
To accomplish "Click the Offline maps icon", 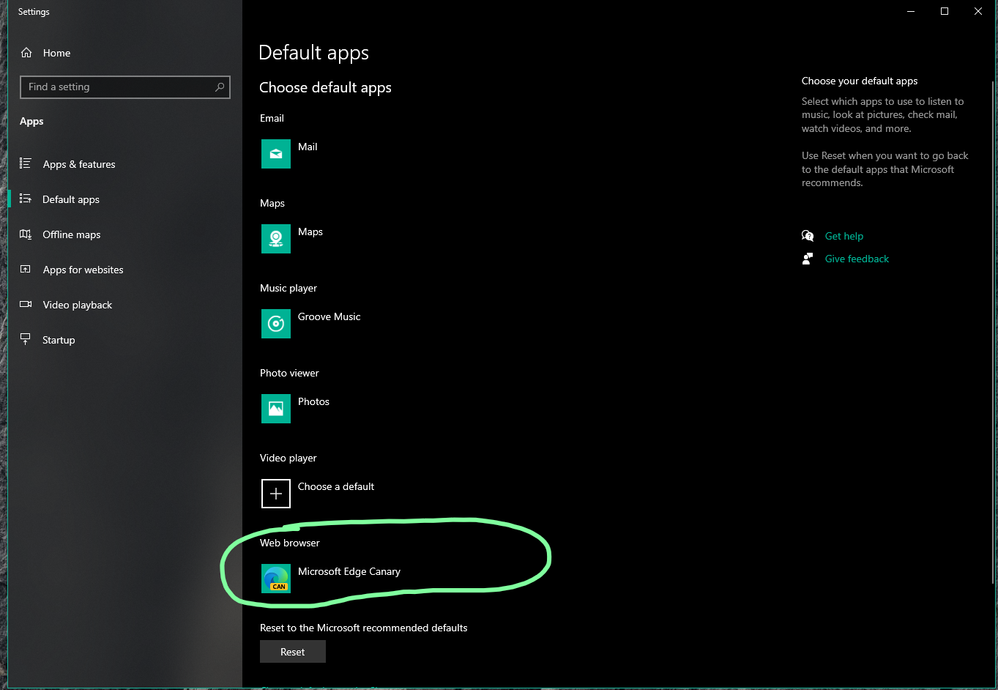I will coord(25,234).
